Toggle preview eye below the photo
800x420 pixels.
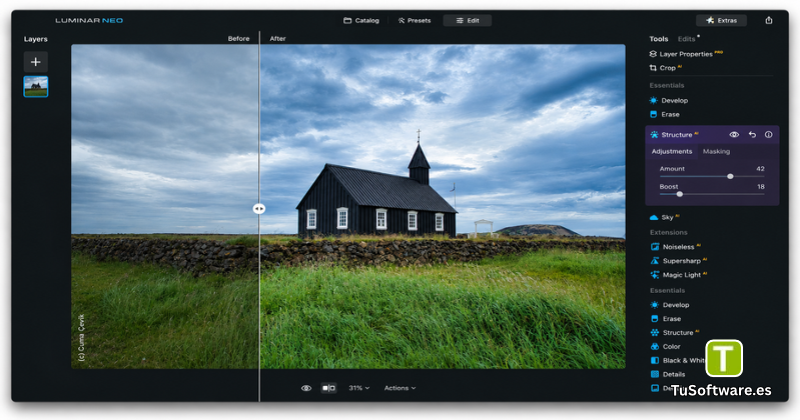pos(306,388)
